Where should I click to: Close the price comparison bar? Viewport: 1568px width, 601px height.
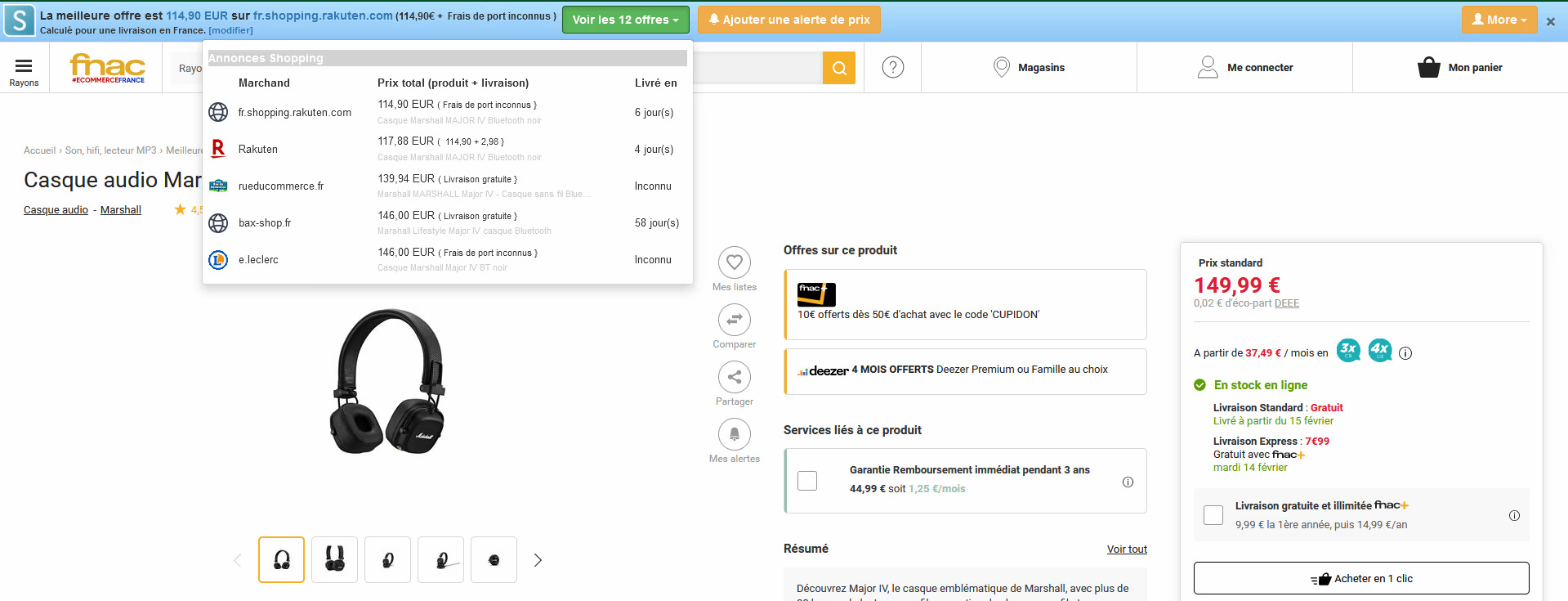tap(1551, 22)
